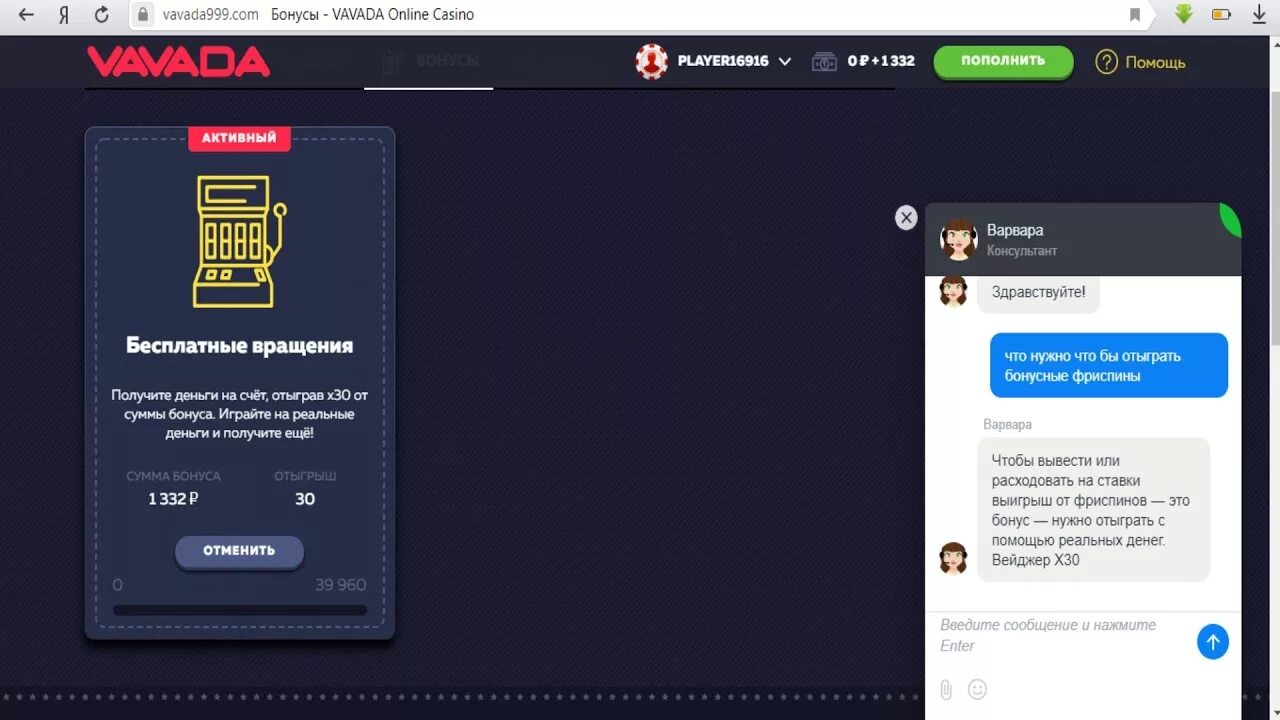Screen dimensions: 1280x720
Task: Click the slot machine bonus icon
Action: tap(240, 241)
